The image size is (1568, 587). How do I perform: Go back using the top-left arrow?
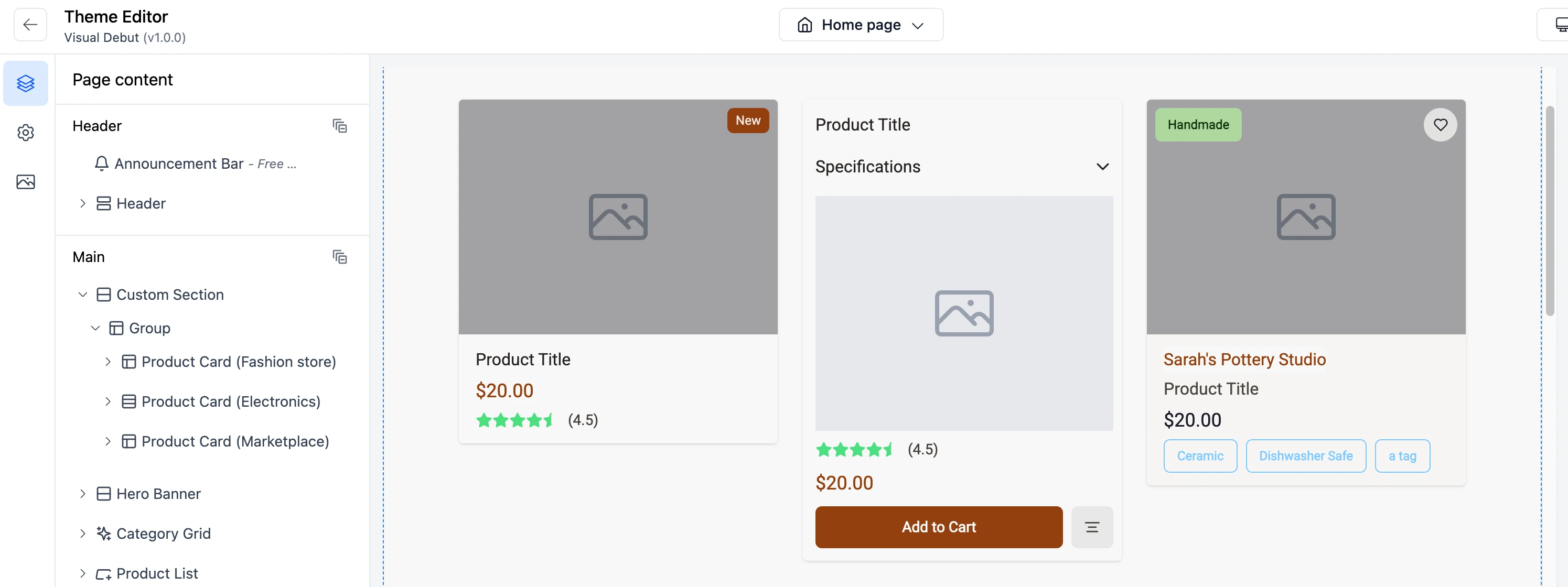tap(30, 24)
